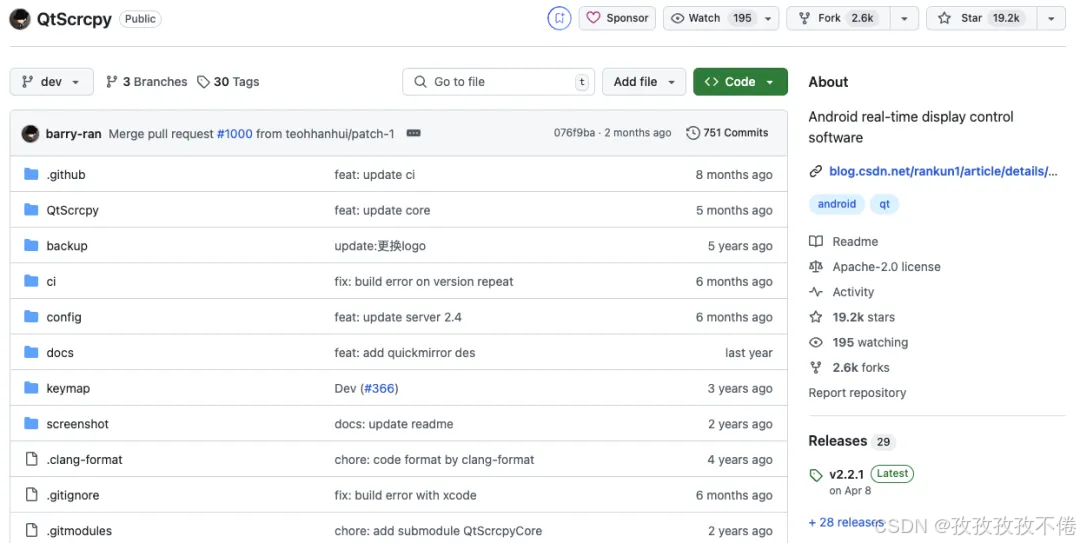This screenshot has height=543, width=1080.
Task: View the 30 Tags link
Action: [228, 82]
